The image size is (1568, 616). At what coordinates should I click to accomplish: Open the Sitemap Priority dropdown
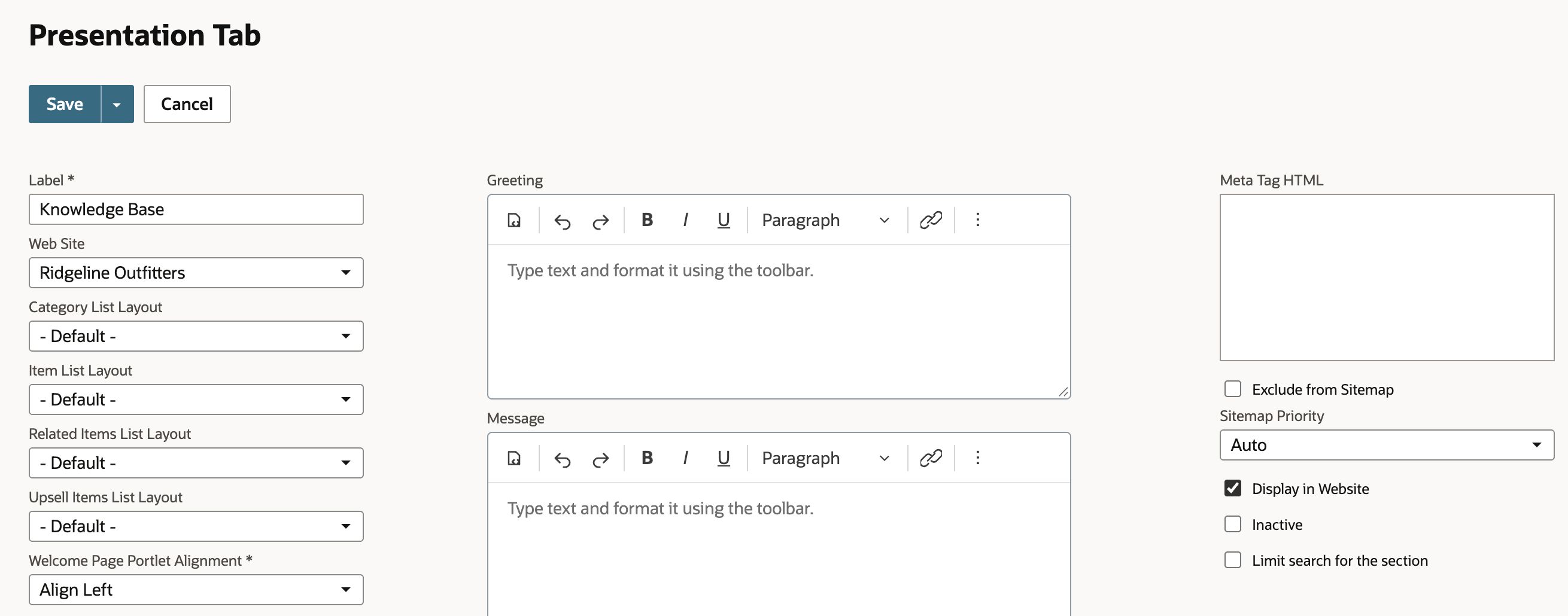coord(1387,445)
